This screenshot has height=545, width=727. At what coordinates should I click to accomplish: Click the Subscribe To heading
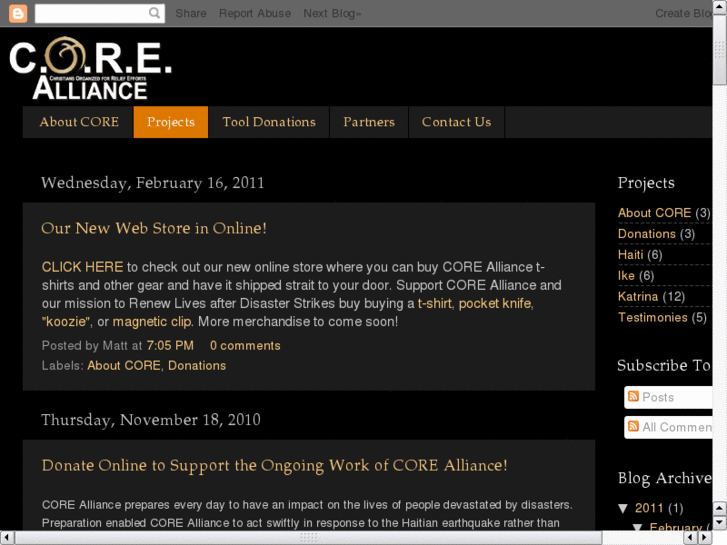pos(664,365)
